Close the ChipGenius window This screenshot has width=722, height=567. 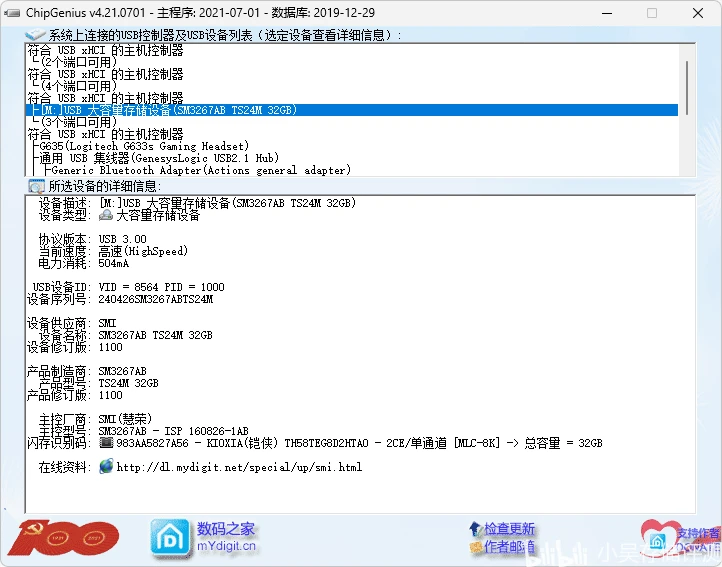[x=698, y=13]
